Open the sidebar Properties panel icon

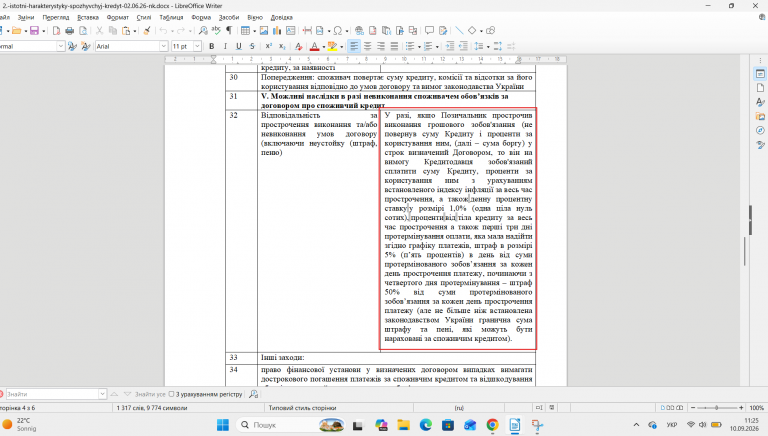pos(760,73)
